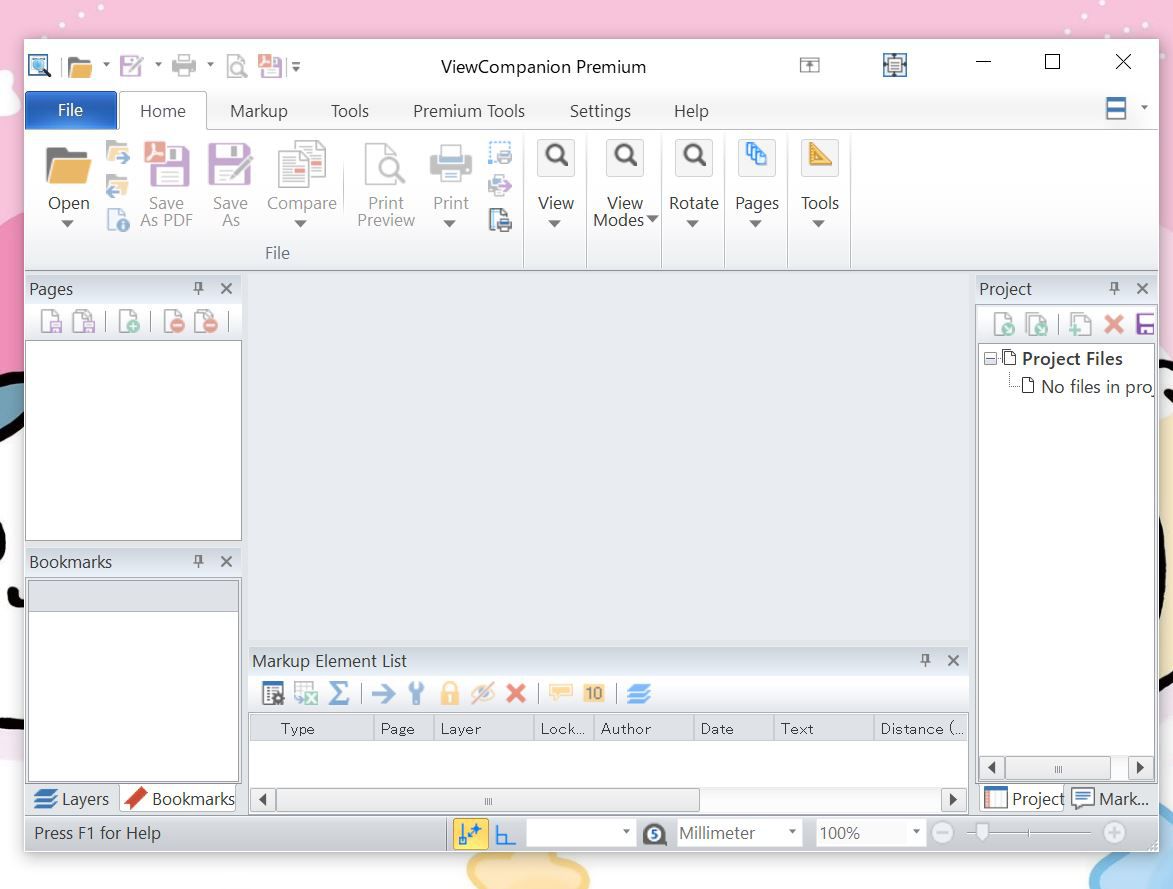The image size is (1173, 889).
Task: Click the delete page icon in Pages panel
Action: tap(174, 322)
